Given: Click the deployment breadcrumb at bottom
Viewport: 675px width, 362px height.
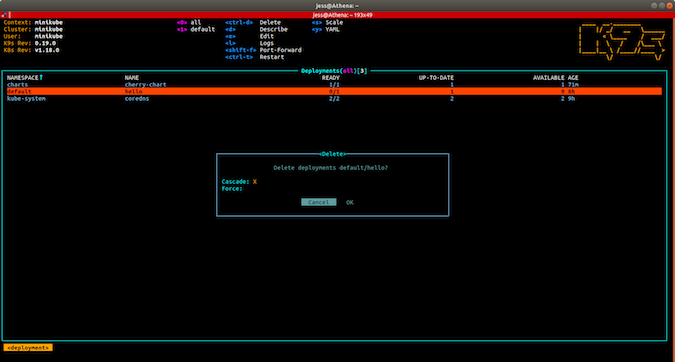Looking at the screenshot, I should pyautogui.click(x=28, y=347).
